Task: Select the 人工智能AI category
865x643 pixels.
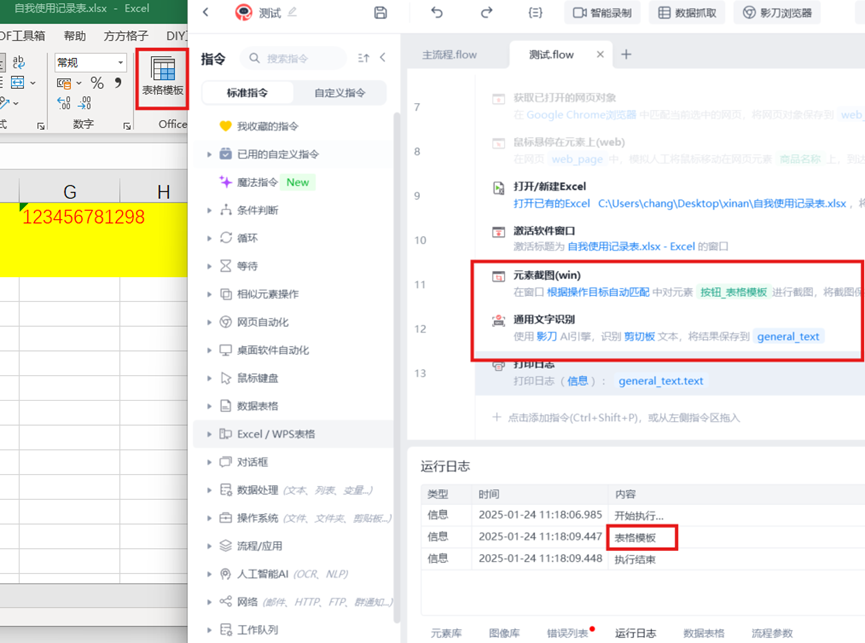Action: pyautogui.click(x=293, y=574)
